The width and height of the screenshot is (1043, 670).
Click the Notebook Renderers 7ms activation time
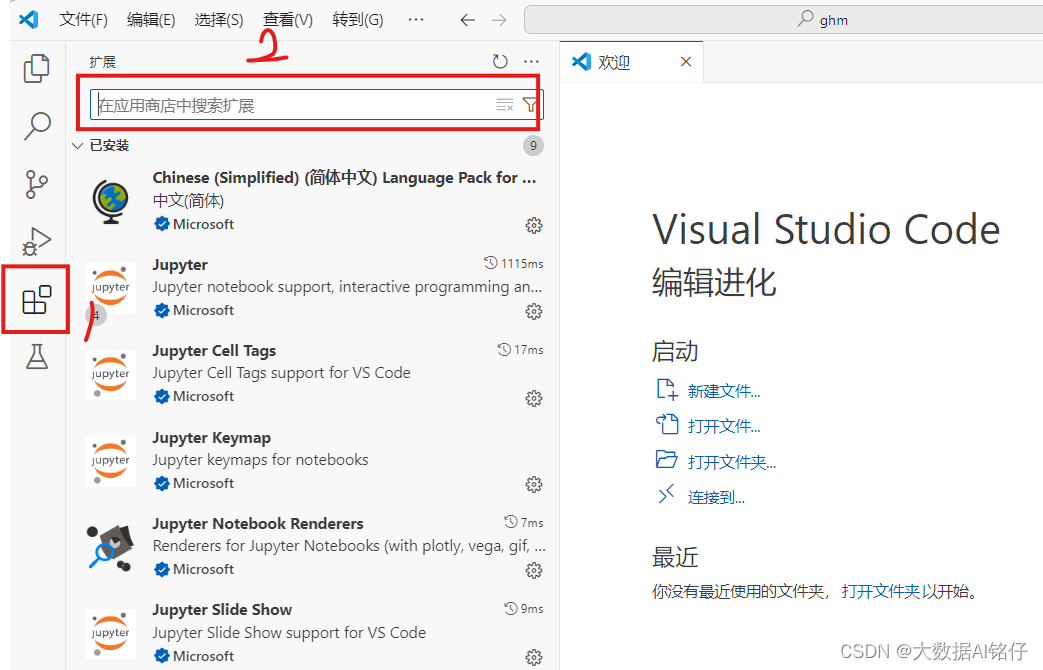coord(523,522)
